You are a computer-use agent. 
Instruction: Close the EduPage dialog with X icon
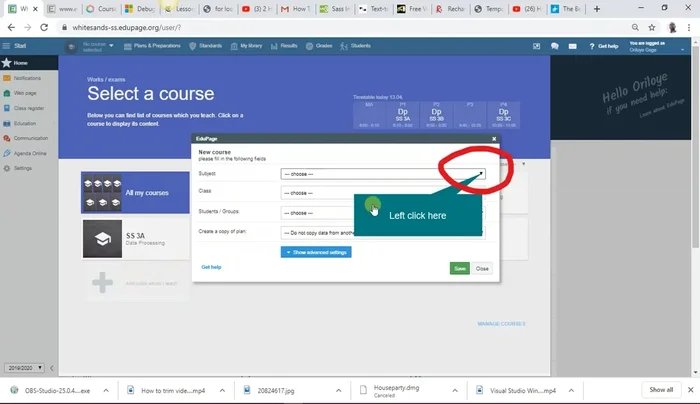pos(493,139)
